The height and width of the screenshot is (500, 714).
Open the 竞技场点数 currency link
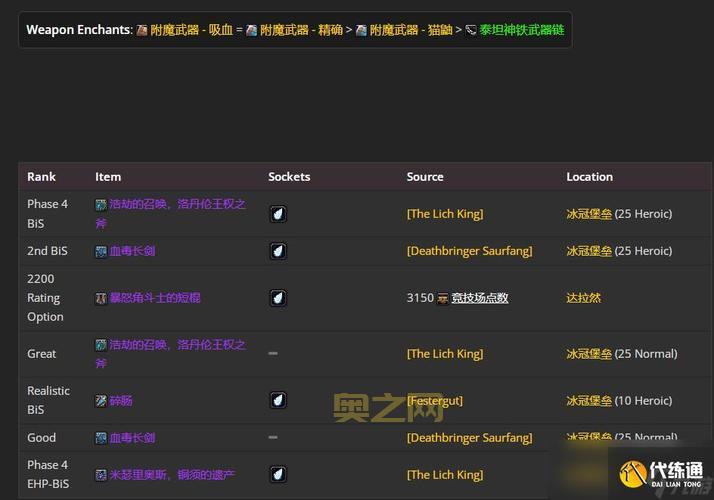pos(480,298)
